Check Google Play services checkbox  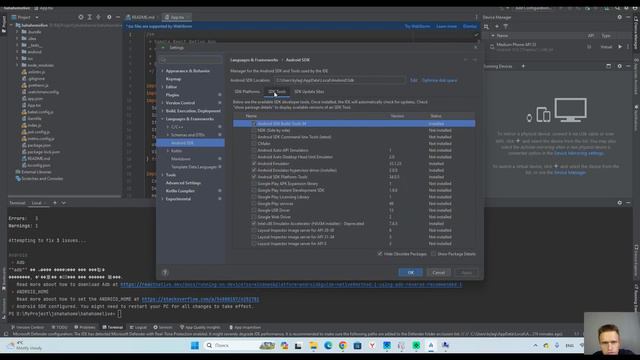pos(254,204)
